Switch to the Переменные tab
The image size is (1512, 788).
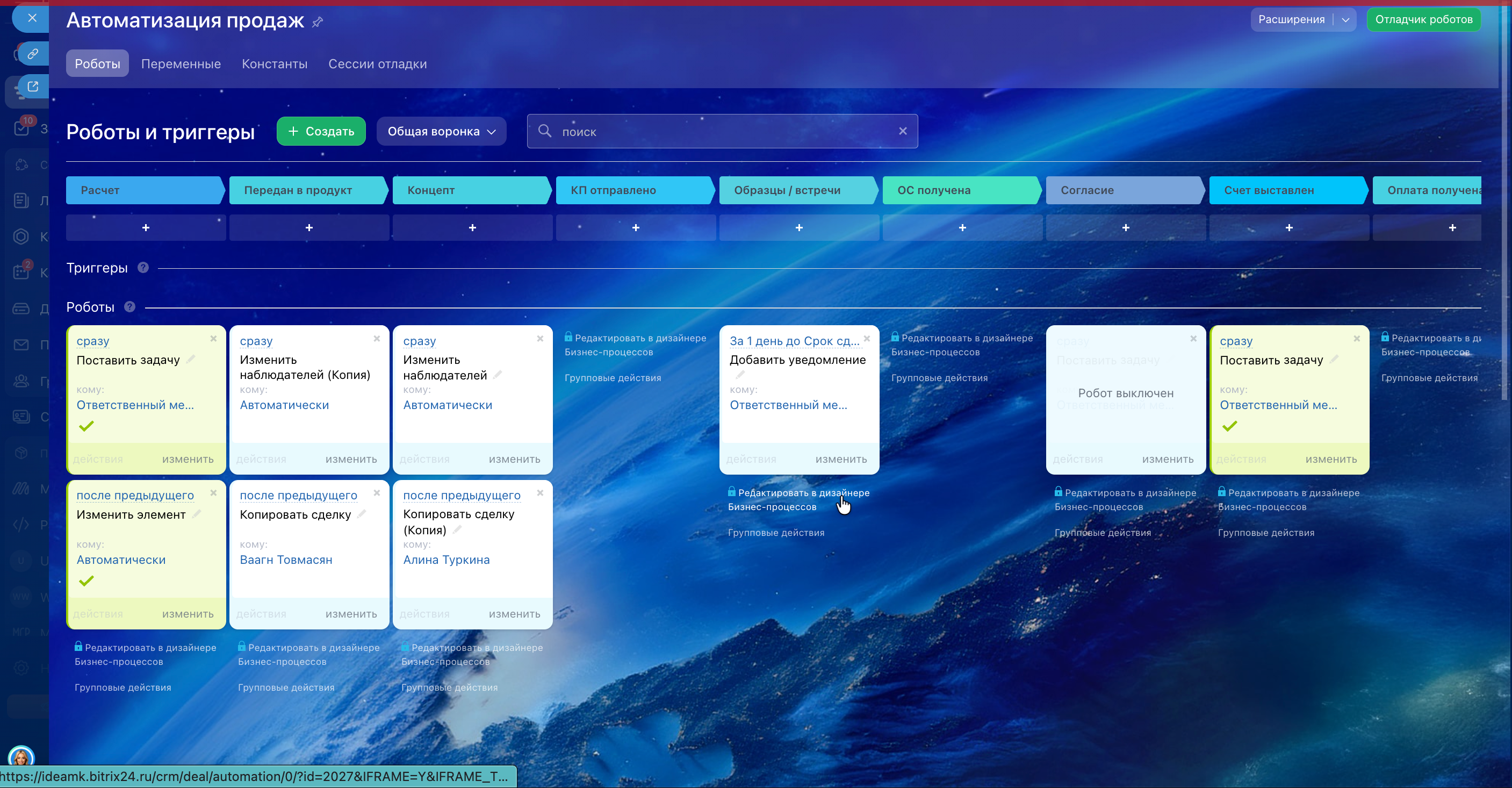[181, 64]
